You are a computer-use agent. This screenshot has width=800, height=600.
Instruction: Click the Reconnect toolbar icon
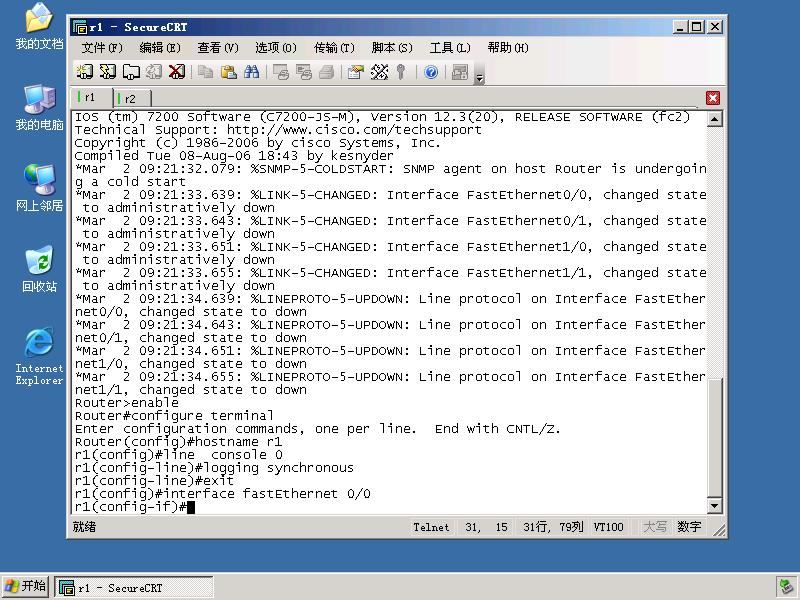click(154, 72)
